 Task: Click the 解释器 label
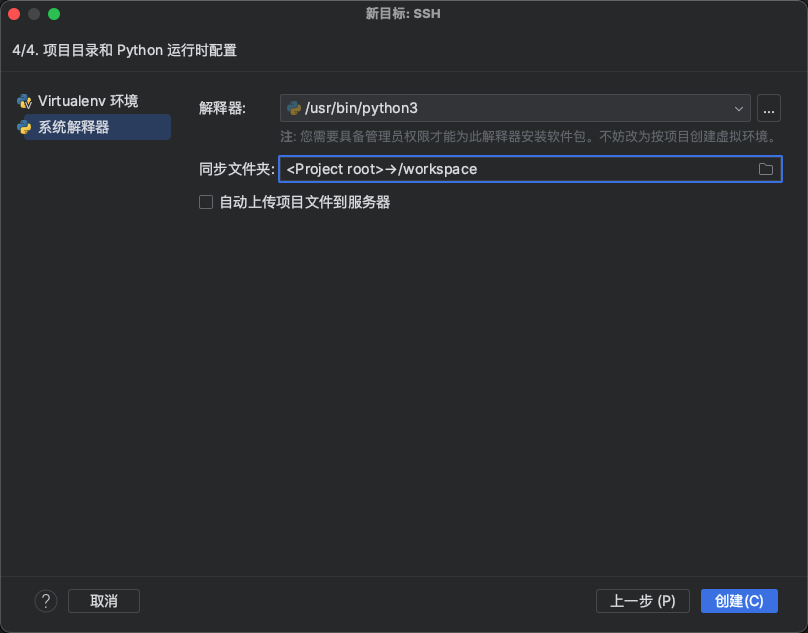tap(223, 108)
